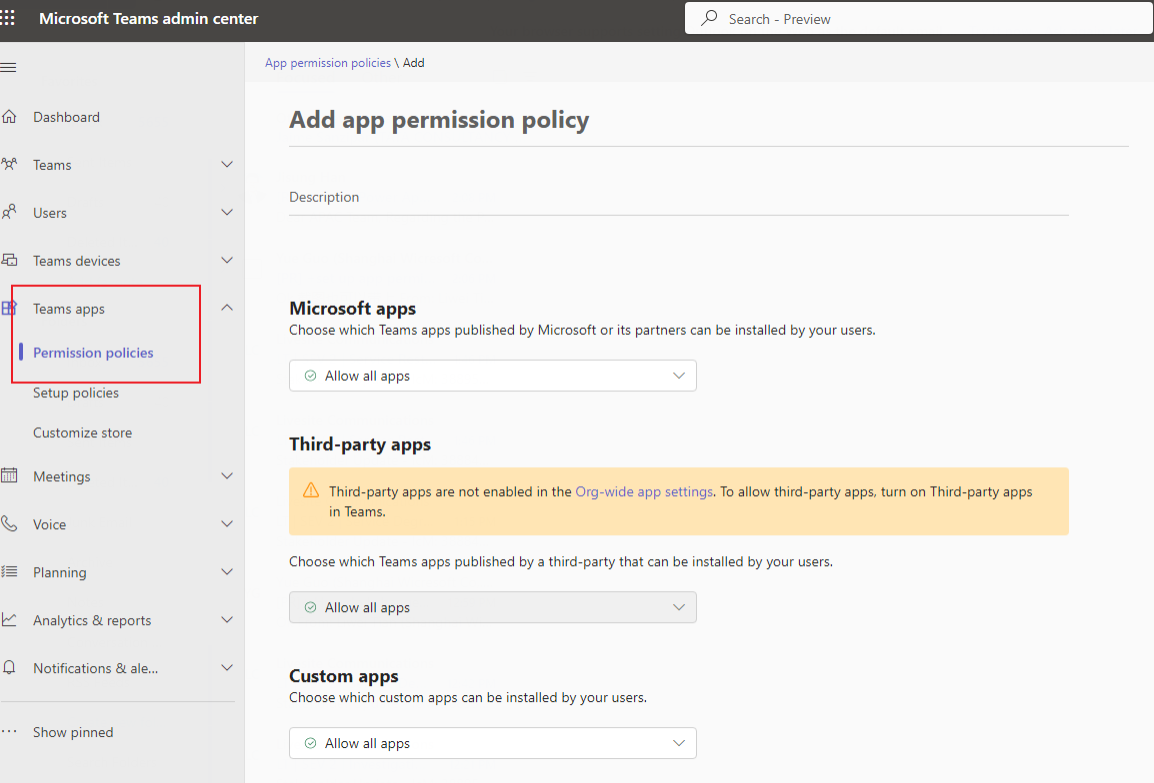Expand the Users section chevron
This screenshot has width=1154, height=783.
[227, 212]
